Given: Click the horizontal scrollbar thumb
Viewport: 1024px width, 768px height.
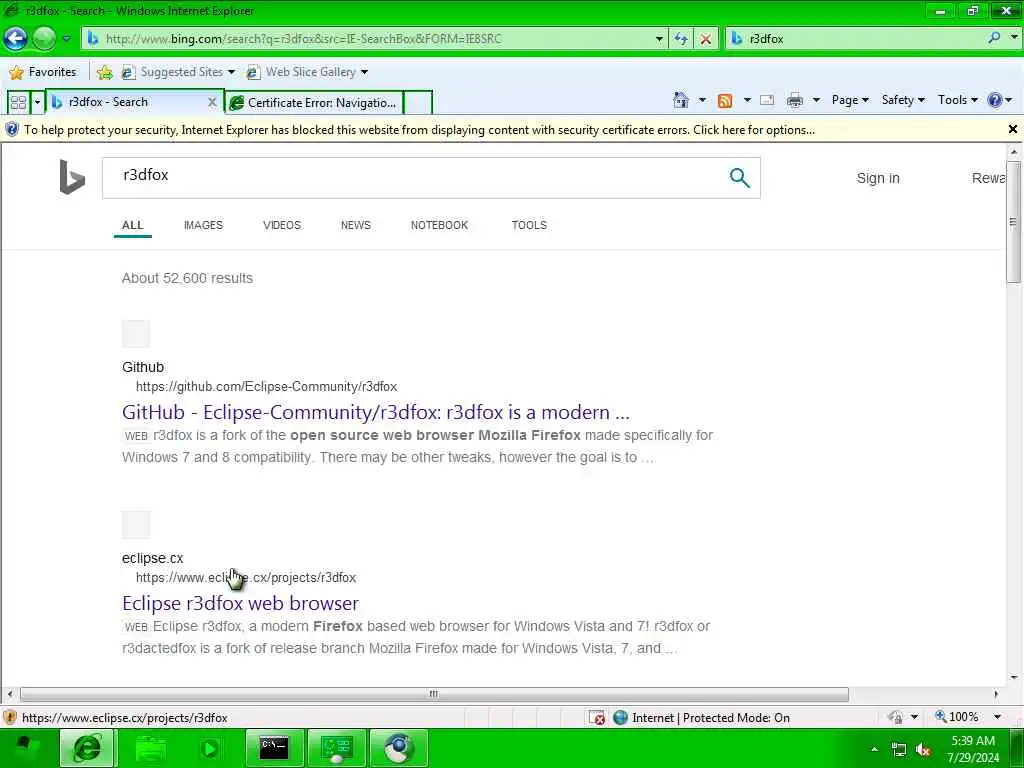Looking at the screenshot, I should coord(434,694).
